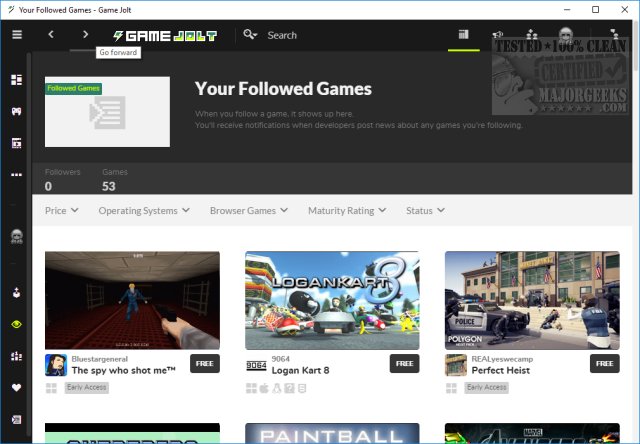Image resolution: width=640 pixels, height=444 pixels.
Task: Open the skull avatar in left sidebar
Action: (x=17, y=237)
